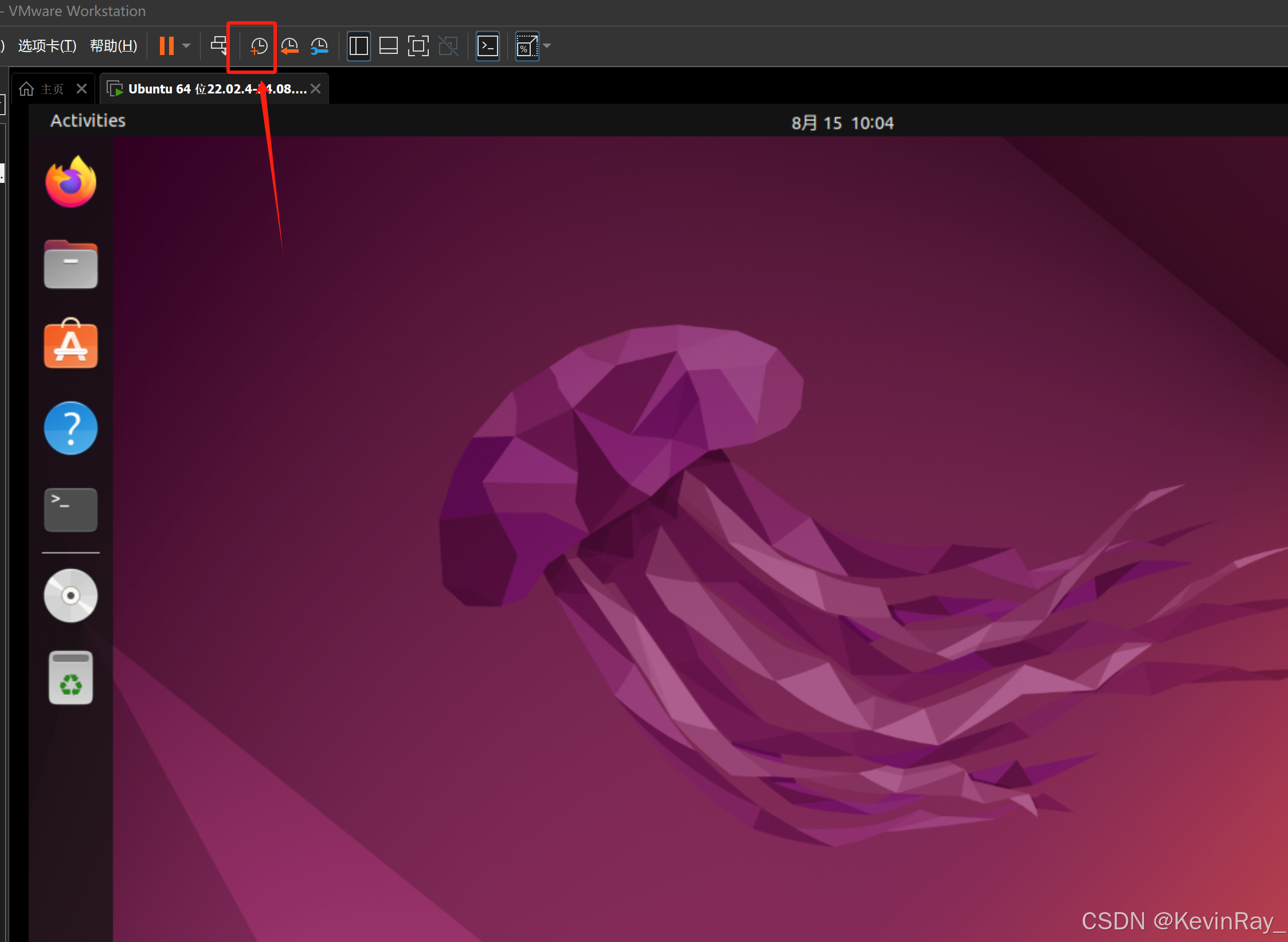This screenshot has width=1288, height=942.
Task: Launch Terminal from the dock
Action: pos(71,510)
